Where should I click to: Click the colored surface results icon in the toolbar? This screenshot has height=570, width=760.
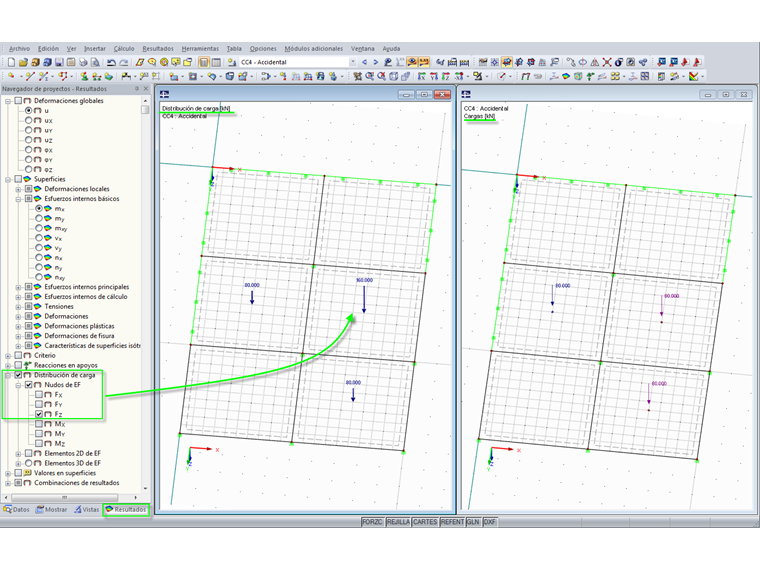tap(566, 76)
